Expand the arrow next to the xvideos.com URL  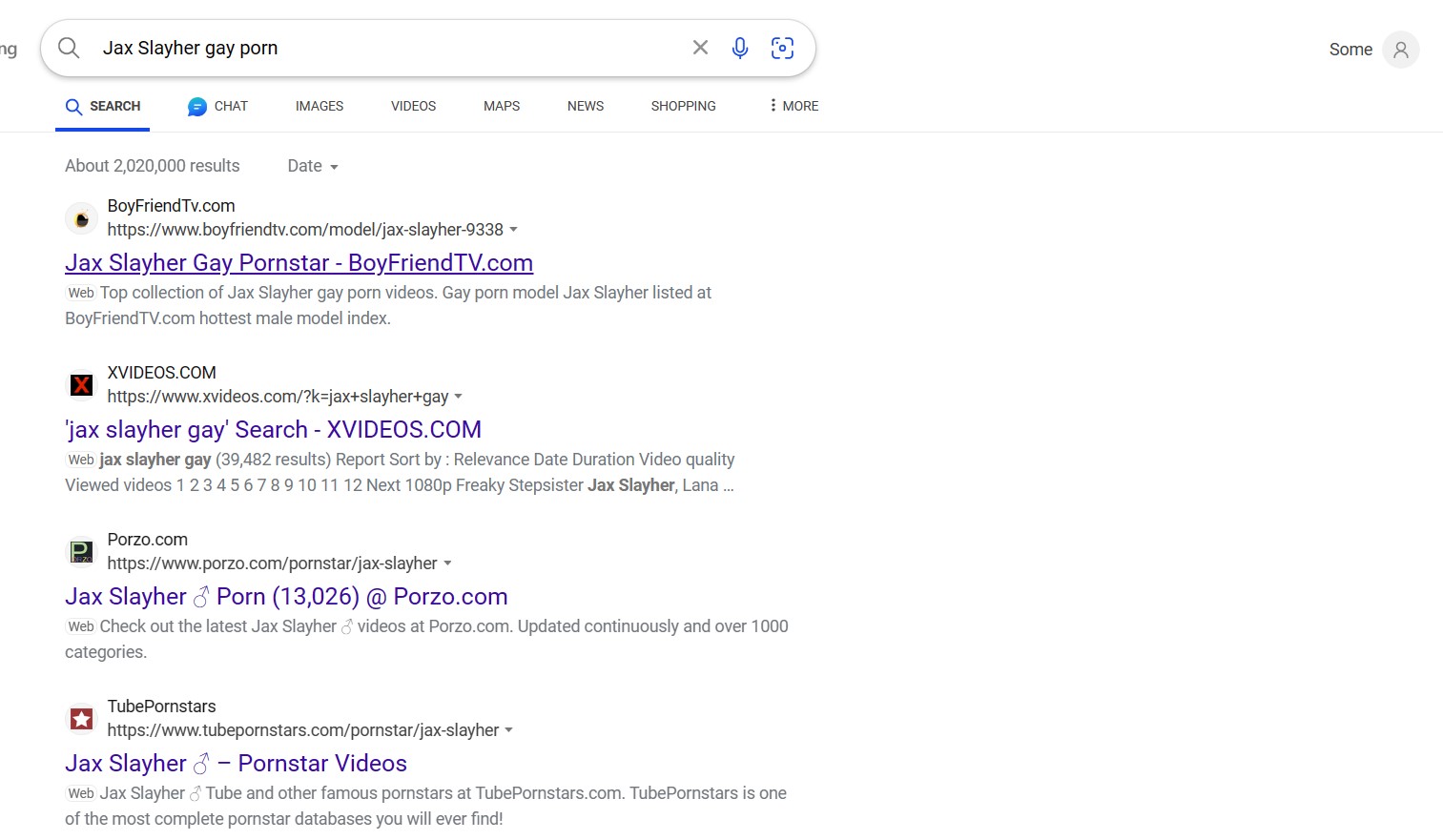pos(459,397)
